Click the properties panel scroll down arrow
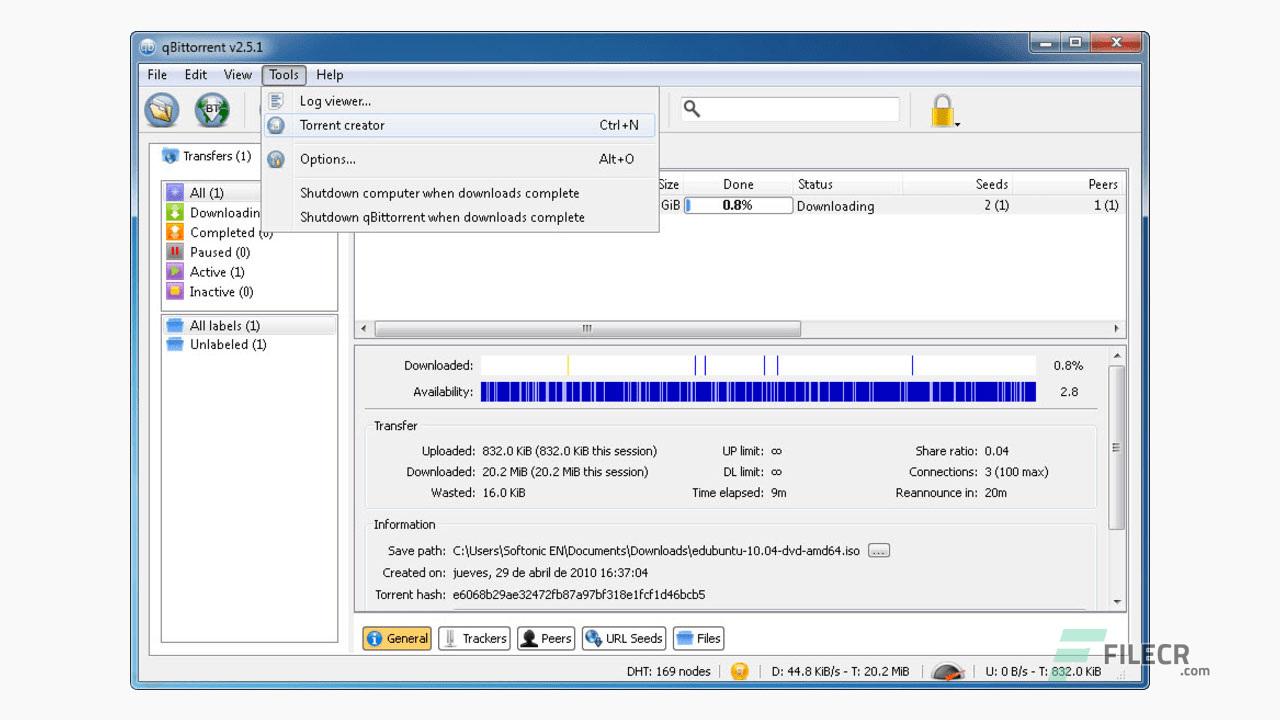 point(1117,602)
